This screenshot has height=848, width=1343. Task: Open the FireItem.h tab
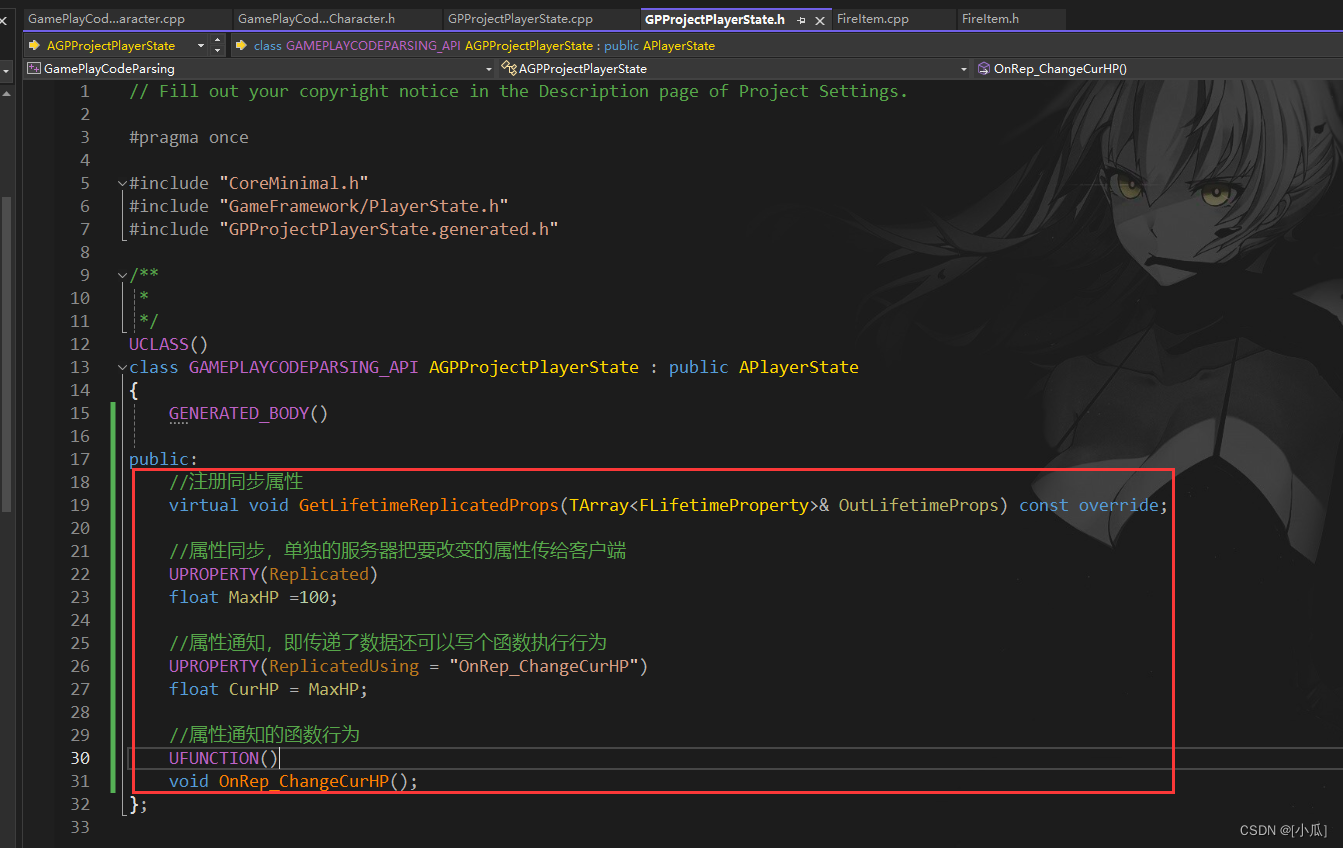(x=990, y=19)
